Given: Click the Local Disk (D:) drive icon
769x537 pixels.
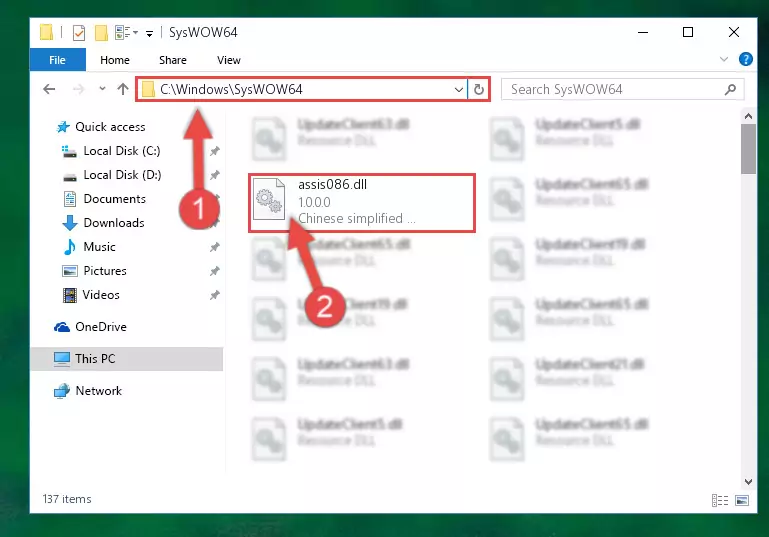Looking at the screenshot, I should pyautogui.click(x=70, y=177).
